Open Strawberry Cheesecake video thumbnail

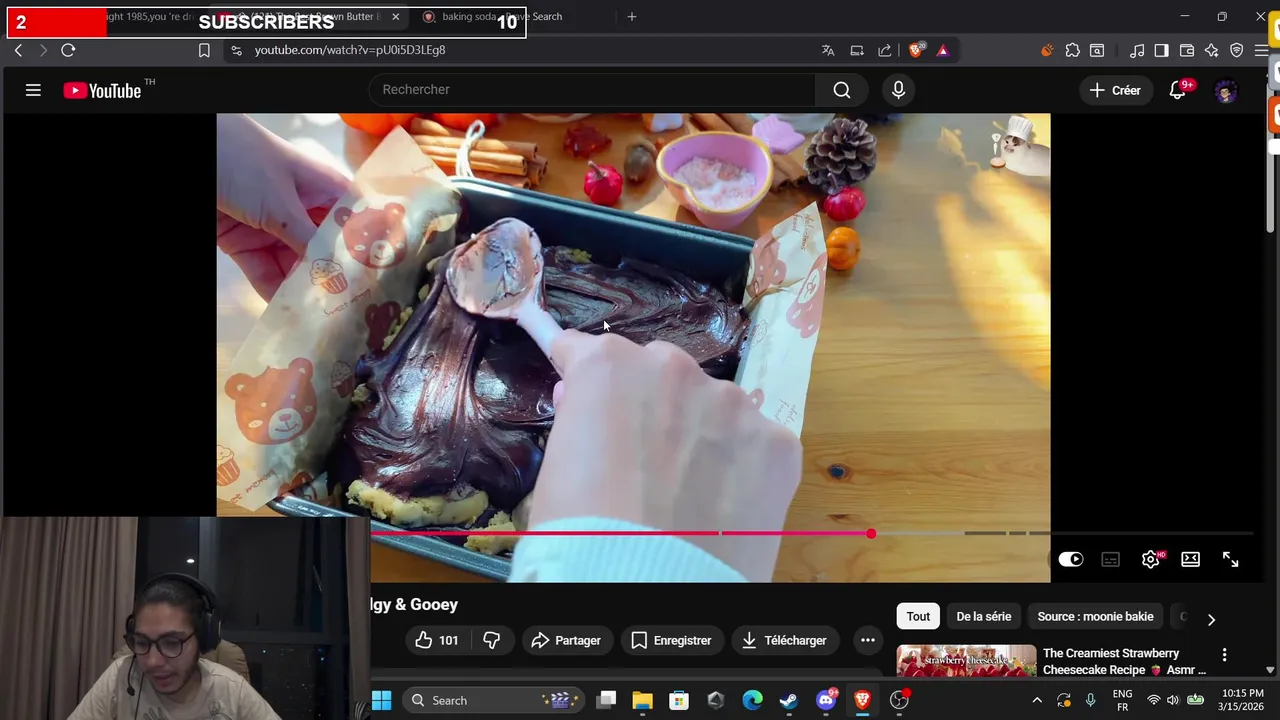(x=966, y=662)
